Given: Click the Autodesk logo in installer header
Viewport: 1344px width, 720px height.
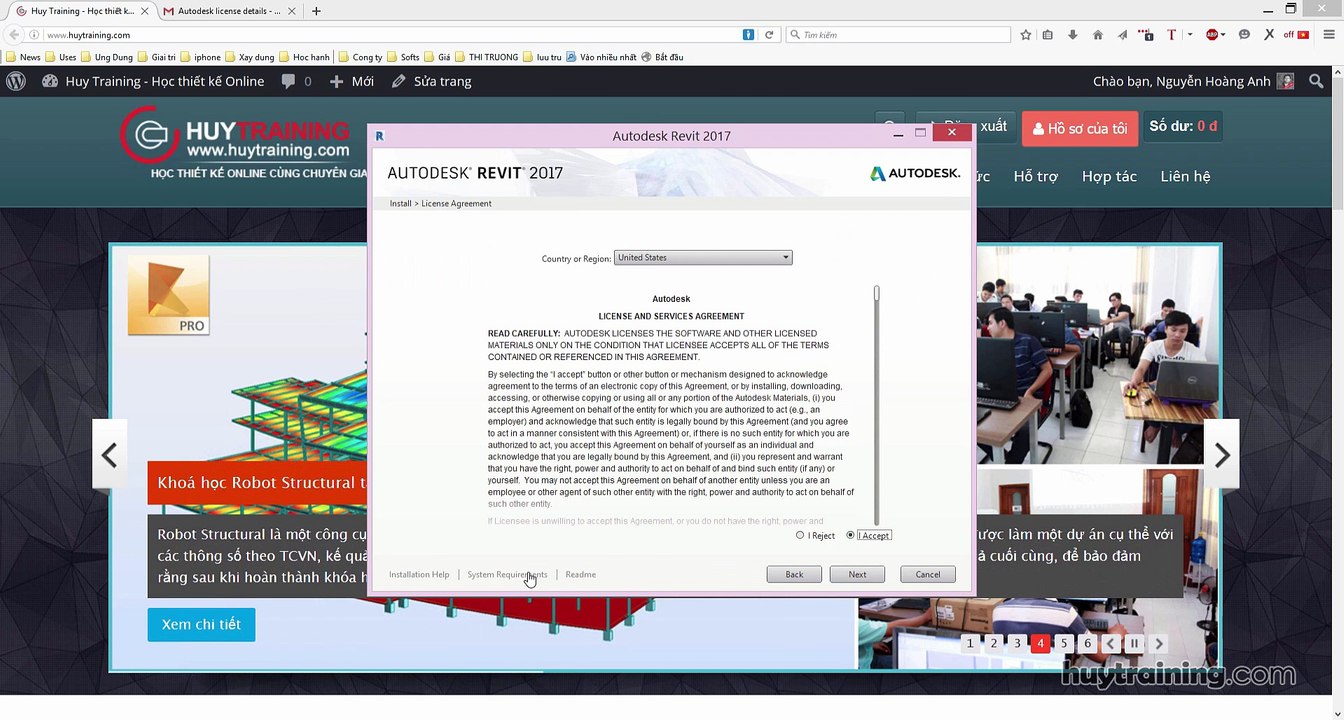Looking at the screenshot, I should pos(915,173).
